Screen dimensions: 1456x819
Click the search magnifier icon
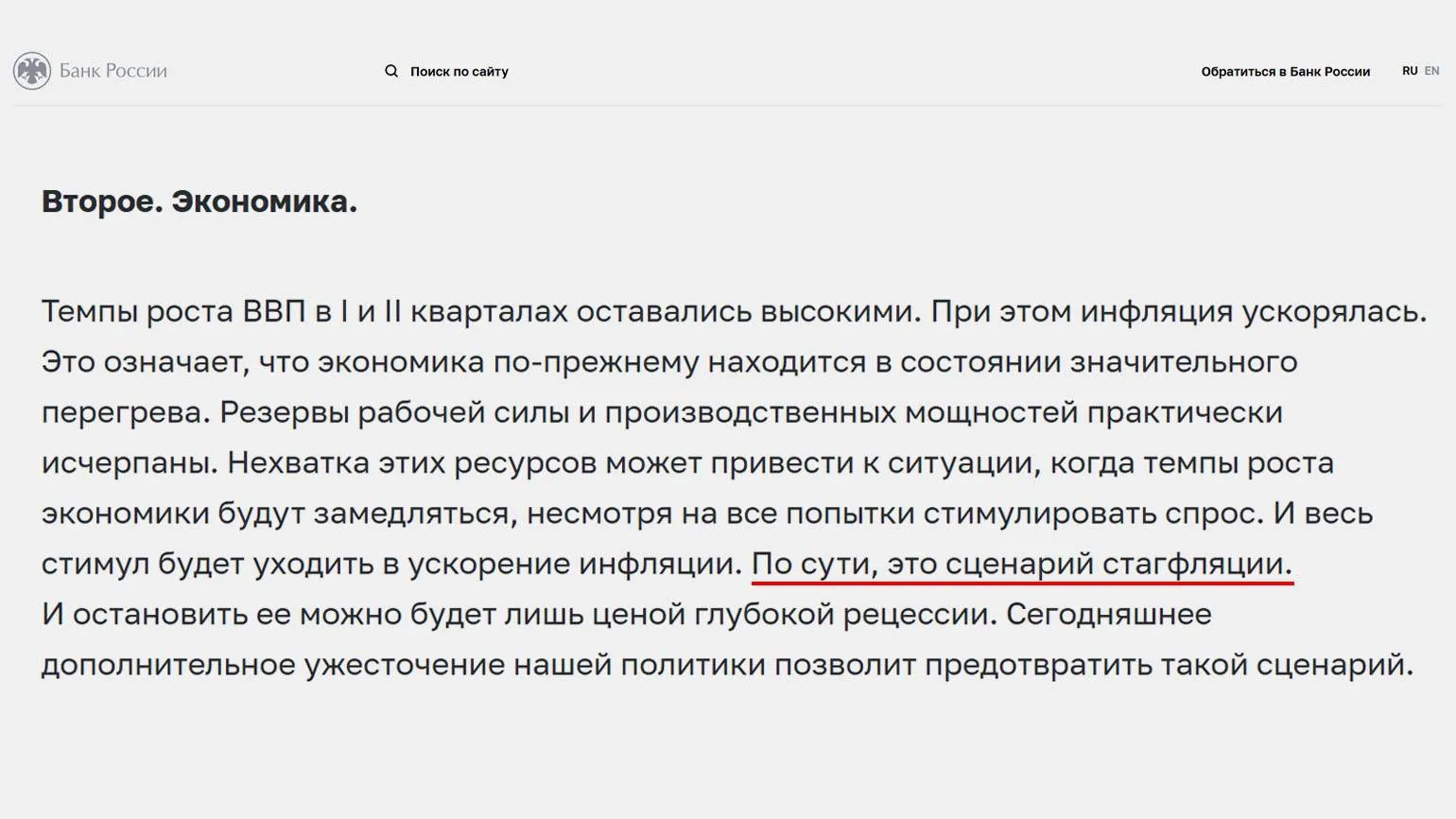391,71
